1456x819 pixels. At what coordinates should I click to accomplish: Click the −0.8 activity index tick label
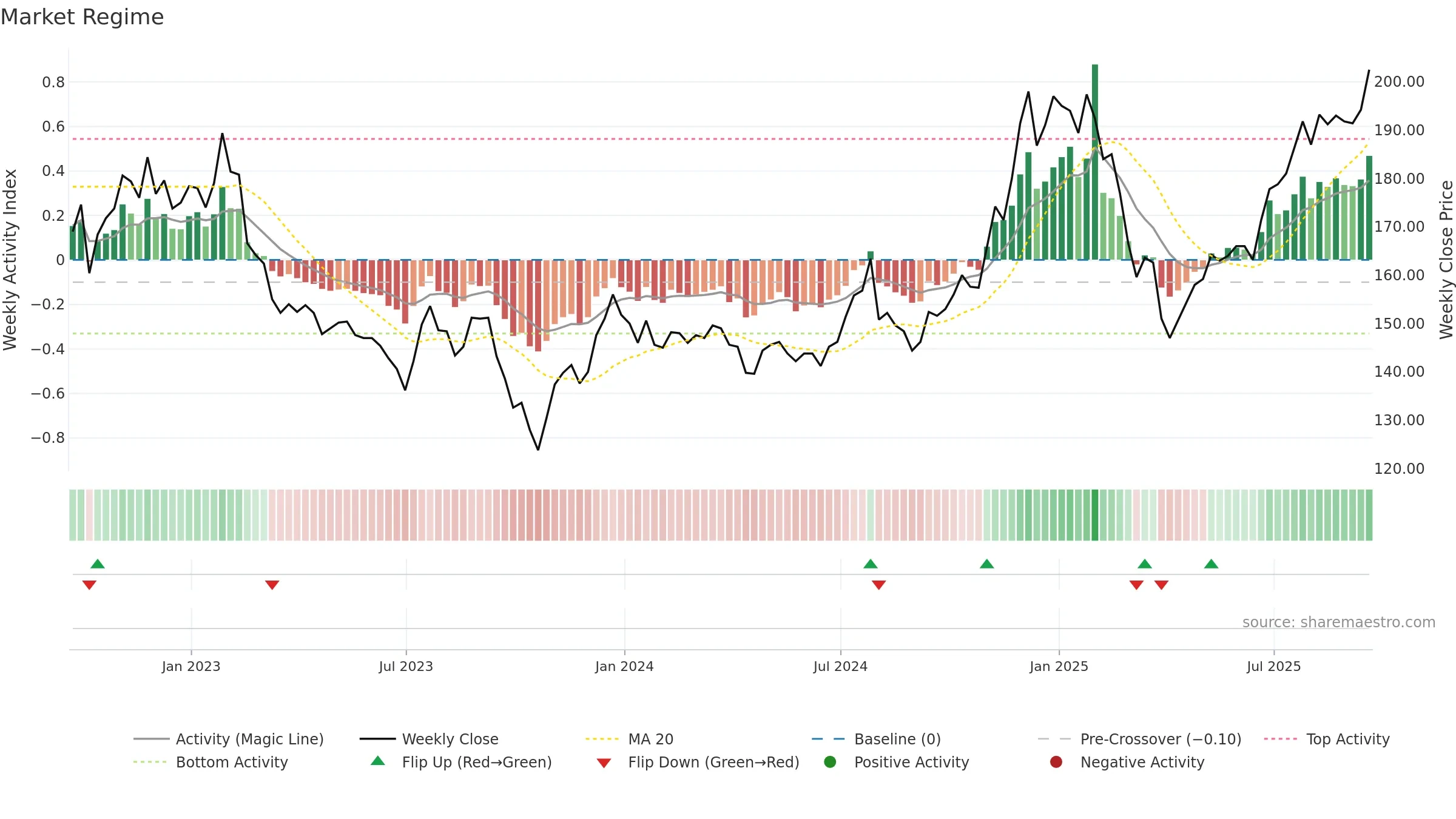point(48,437)
